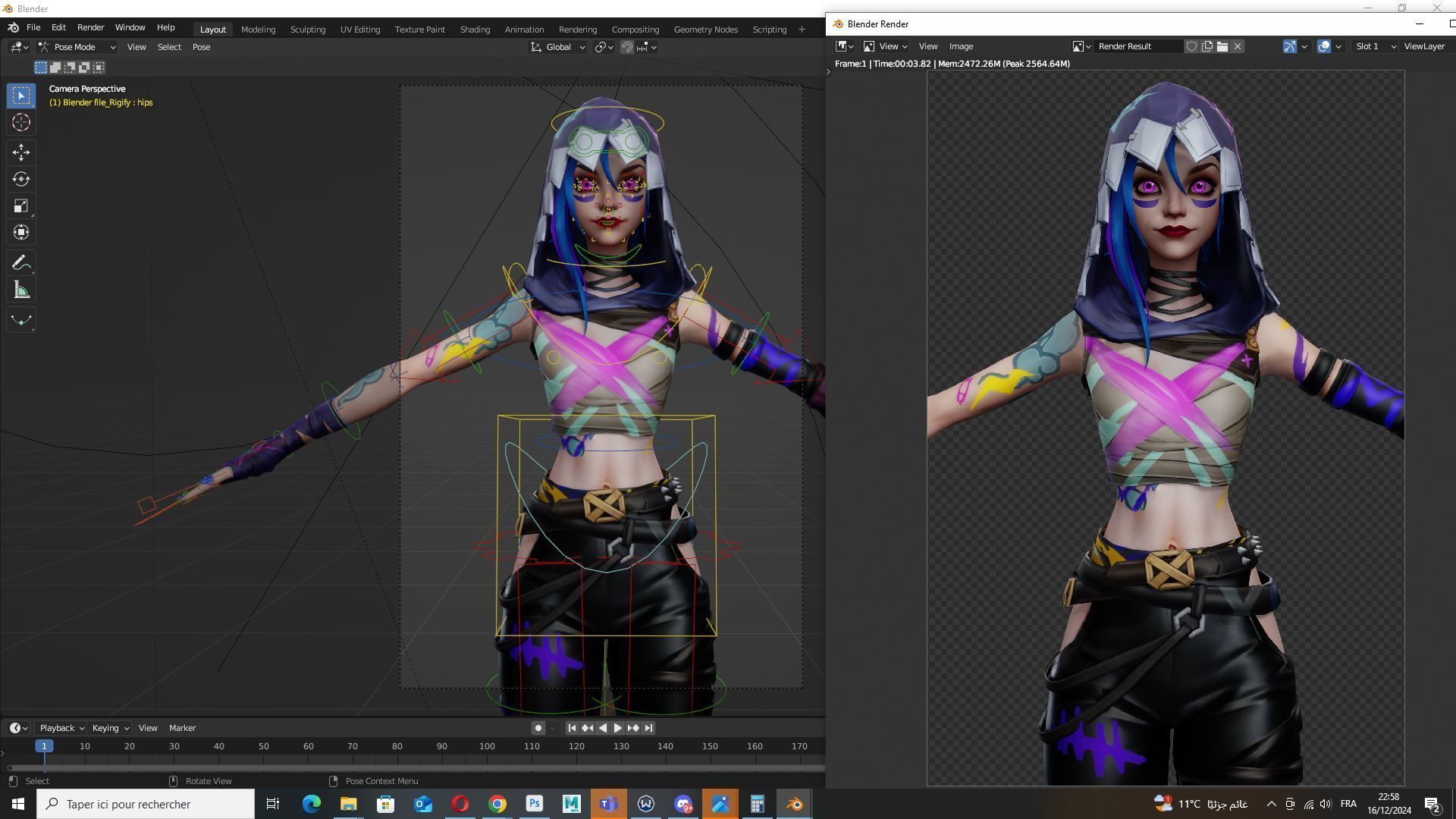Jump to timeline end frame
1456x819 pixels.
point(648,728)
